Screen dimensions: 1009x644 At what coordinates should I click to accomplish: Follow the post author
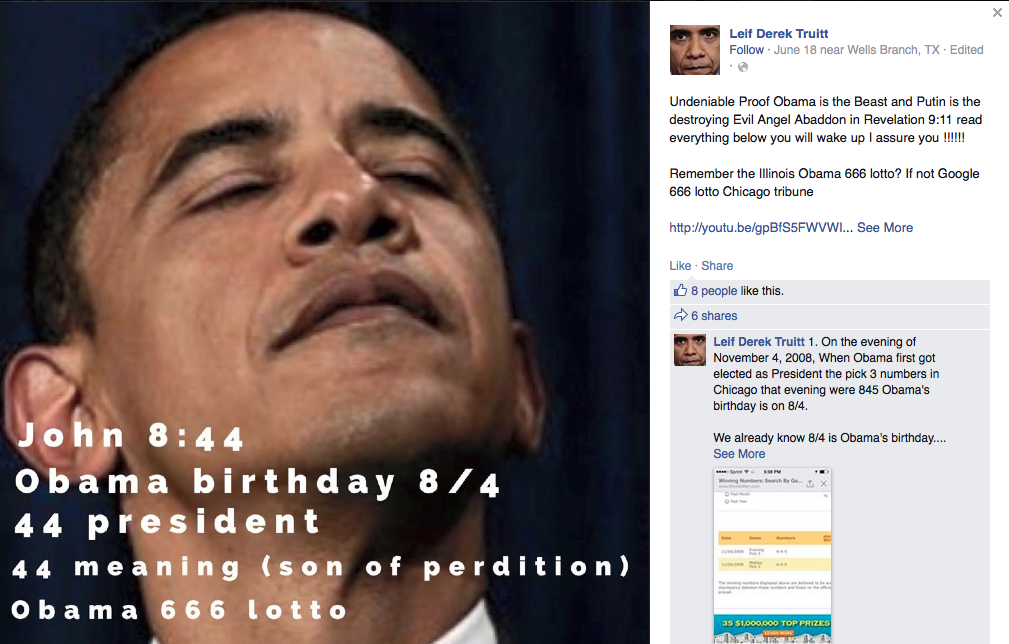[746, 50]
